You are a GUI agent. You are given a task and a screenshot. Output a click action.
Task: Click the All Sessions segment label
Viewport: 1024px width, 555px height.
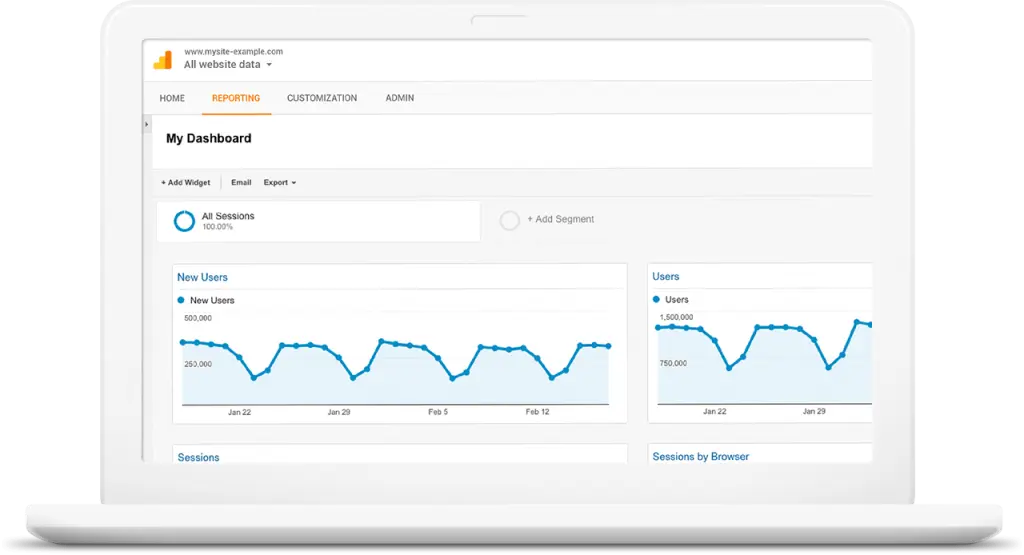pos(228,216)
